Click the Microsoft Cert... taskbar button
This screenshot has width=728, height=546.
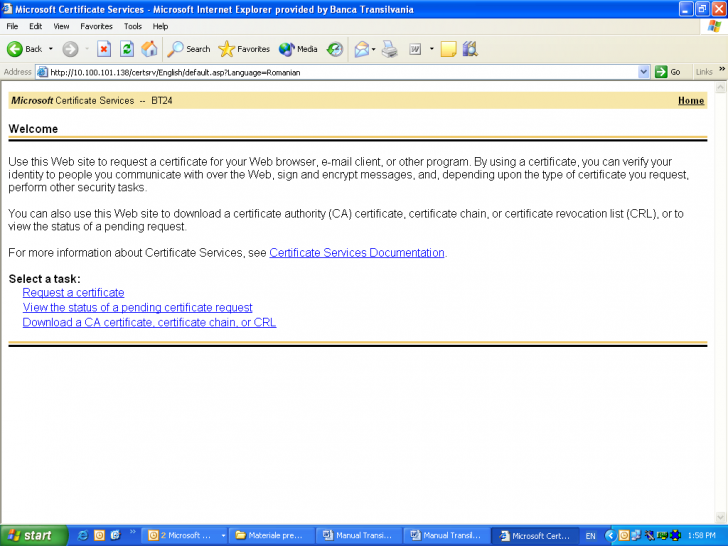535,535
